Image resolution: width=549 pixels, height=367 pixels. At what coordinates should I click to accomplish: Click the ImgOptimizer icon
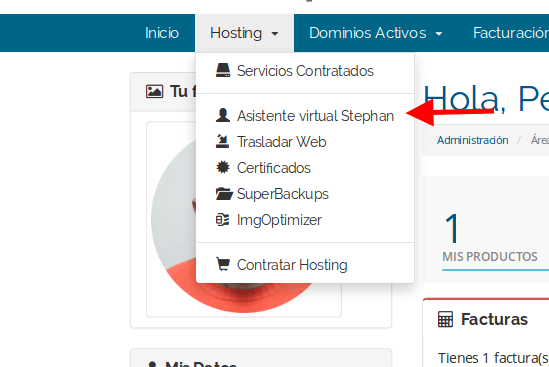tap(223, 220)
